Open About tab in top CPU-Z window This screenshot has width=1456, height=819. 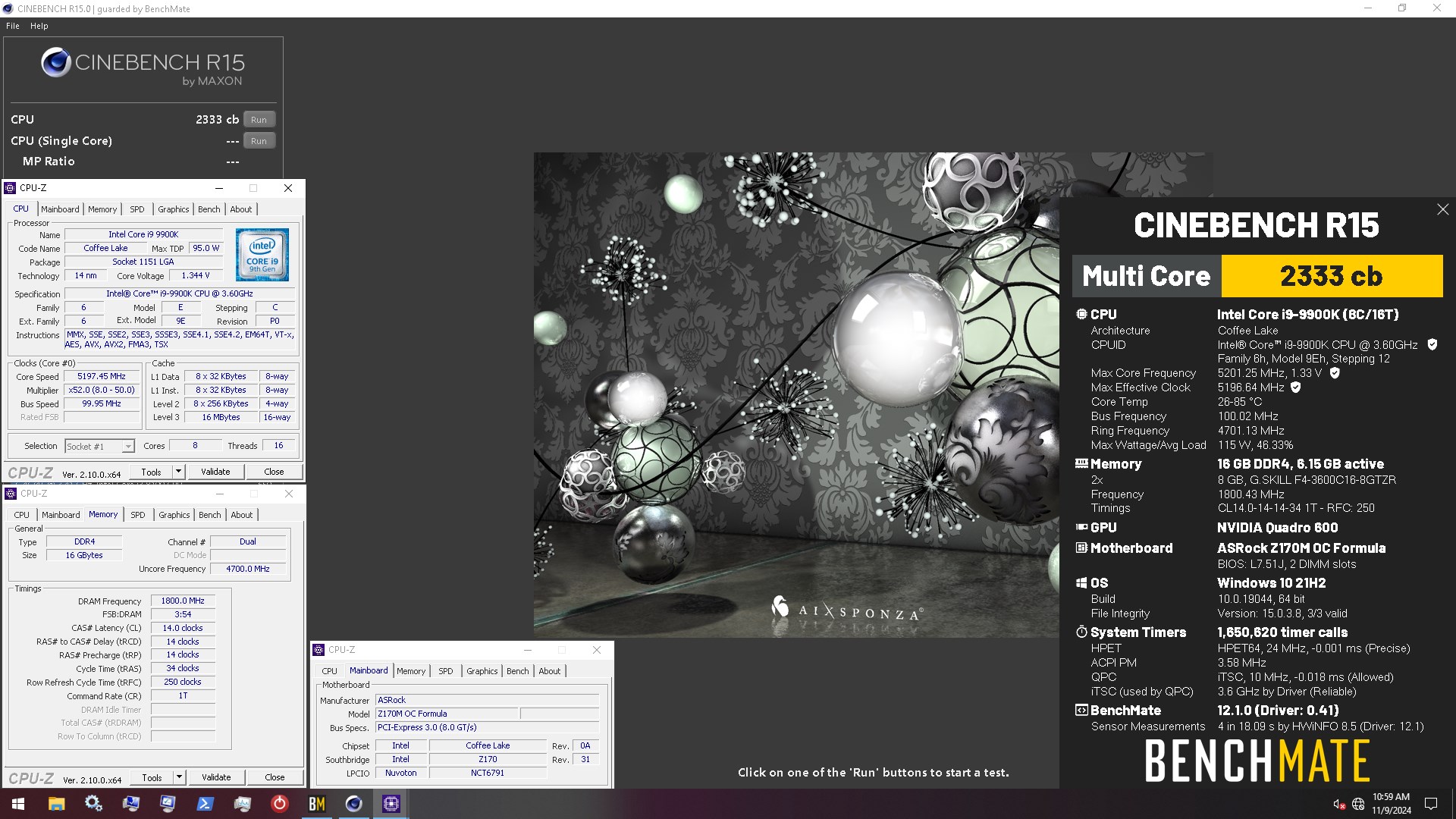(x=241, y=209)
